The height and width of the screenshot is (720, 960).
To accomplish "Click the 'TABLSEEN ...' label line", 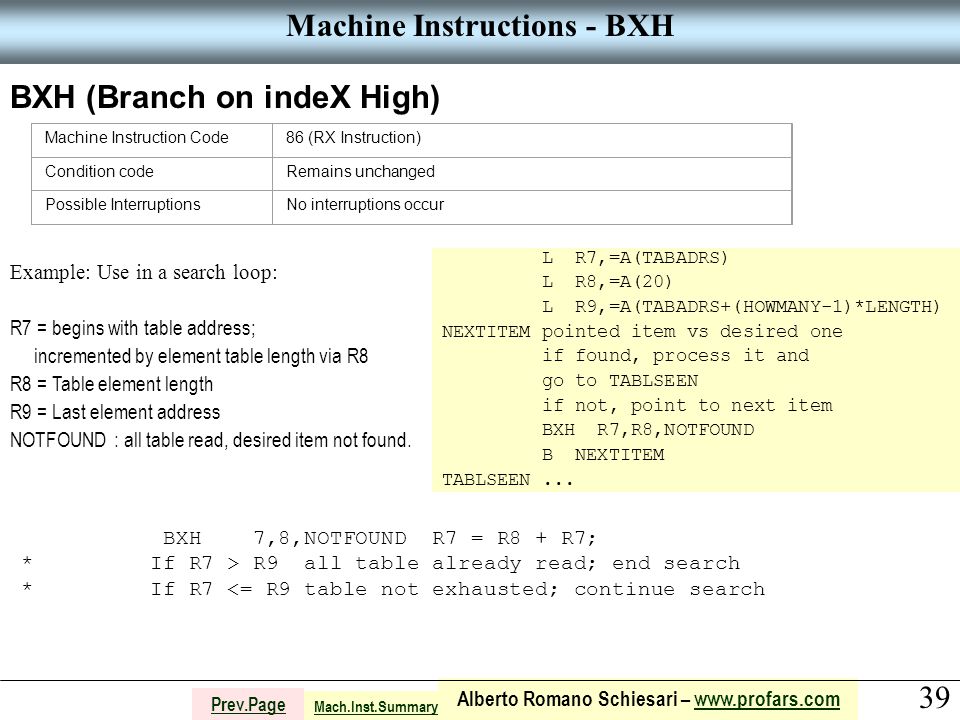I will (x=508, y=480).
